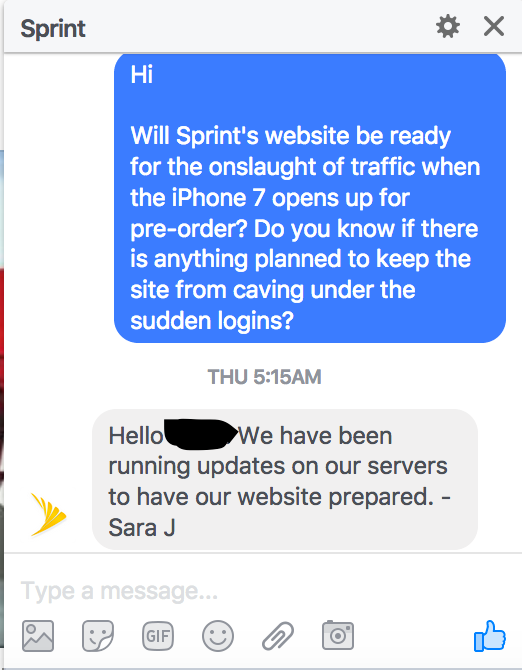This screenshot has width=522, height=670.
Task: Open the sticker picker
Action: (x=98, y=636)
